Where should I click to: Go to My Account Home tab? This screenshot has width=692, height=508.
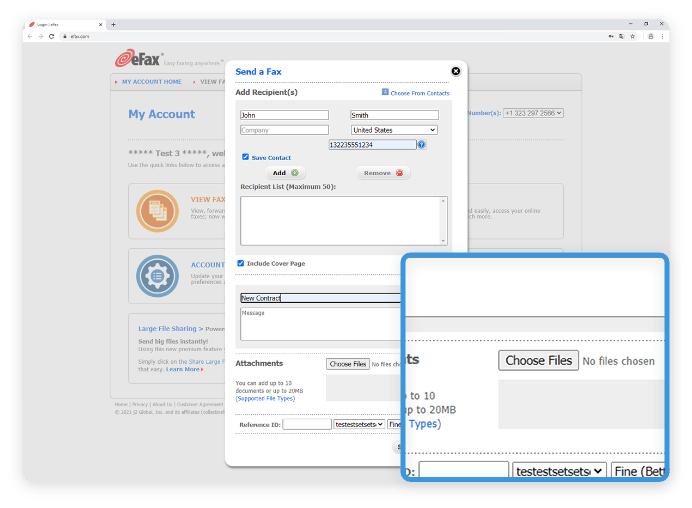tap(151, 82)
